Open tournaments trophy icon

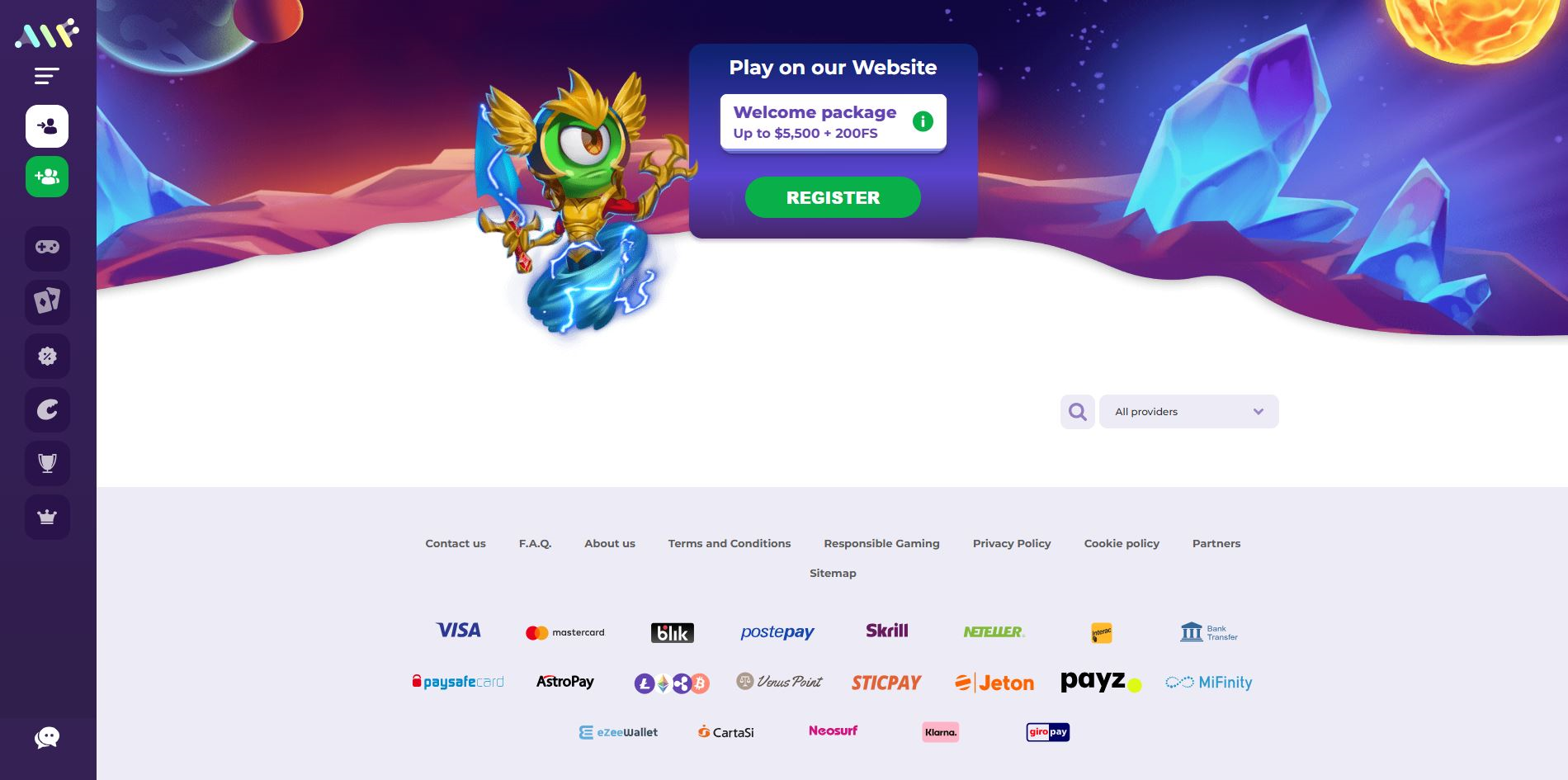[x=47, y=463]
